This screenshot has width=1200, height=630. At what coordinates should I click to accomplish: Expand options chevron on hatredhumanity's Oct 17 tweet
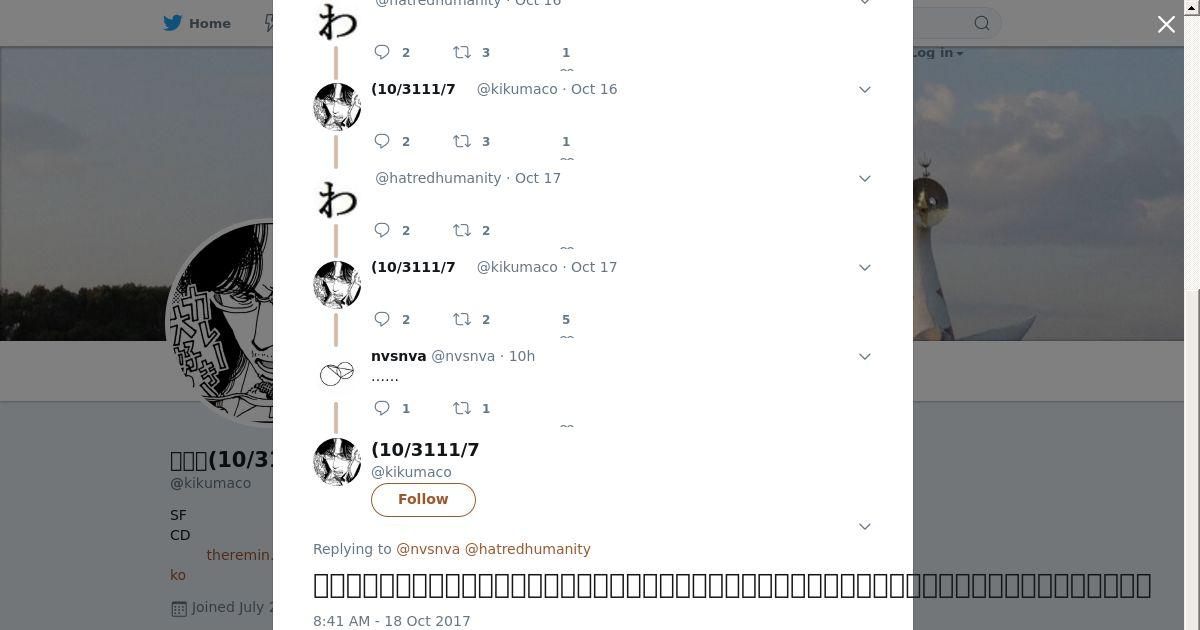(x=865, y=178)
